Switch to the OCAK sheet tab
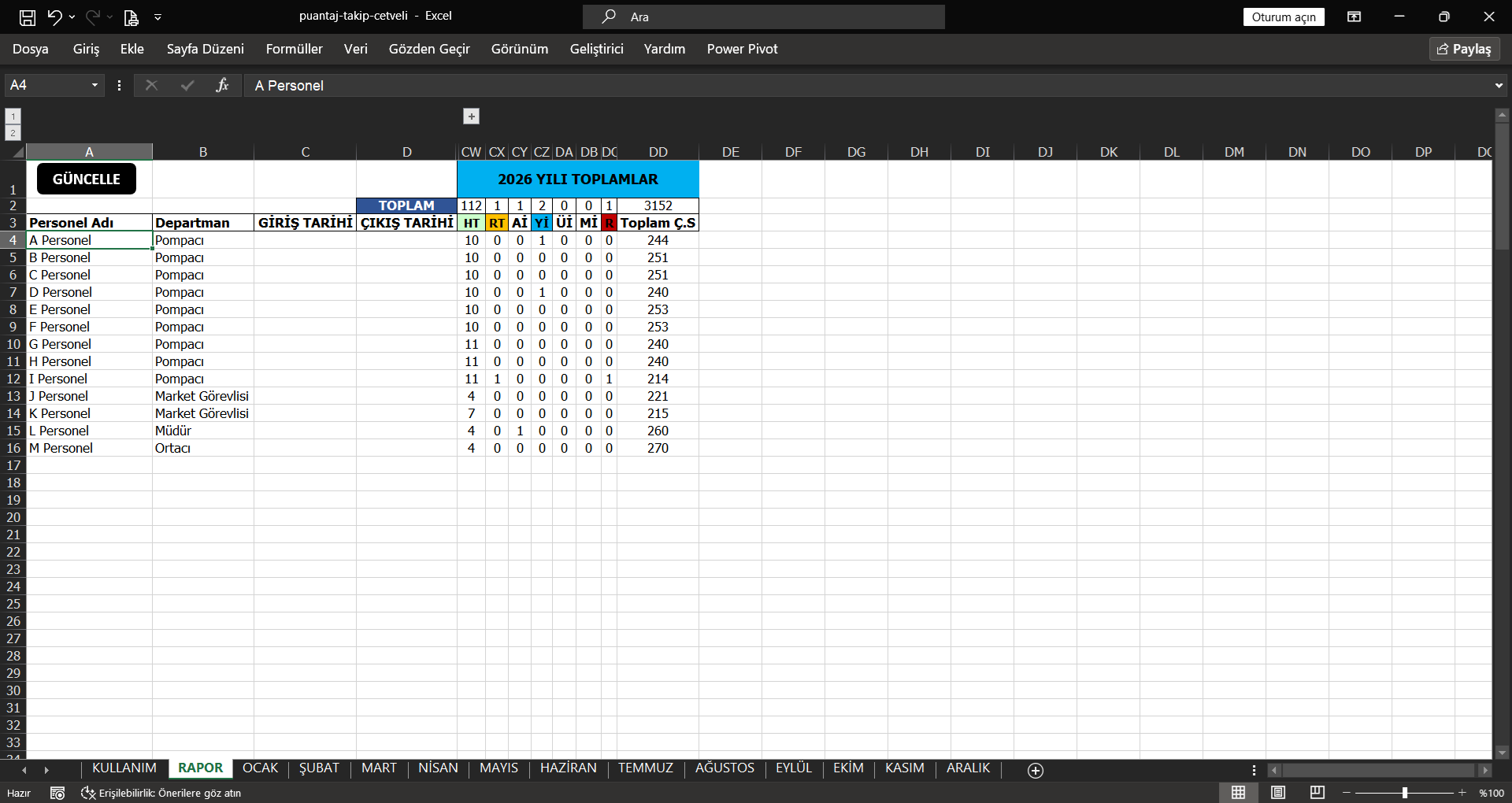 [x=260, y=768]
